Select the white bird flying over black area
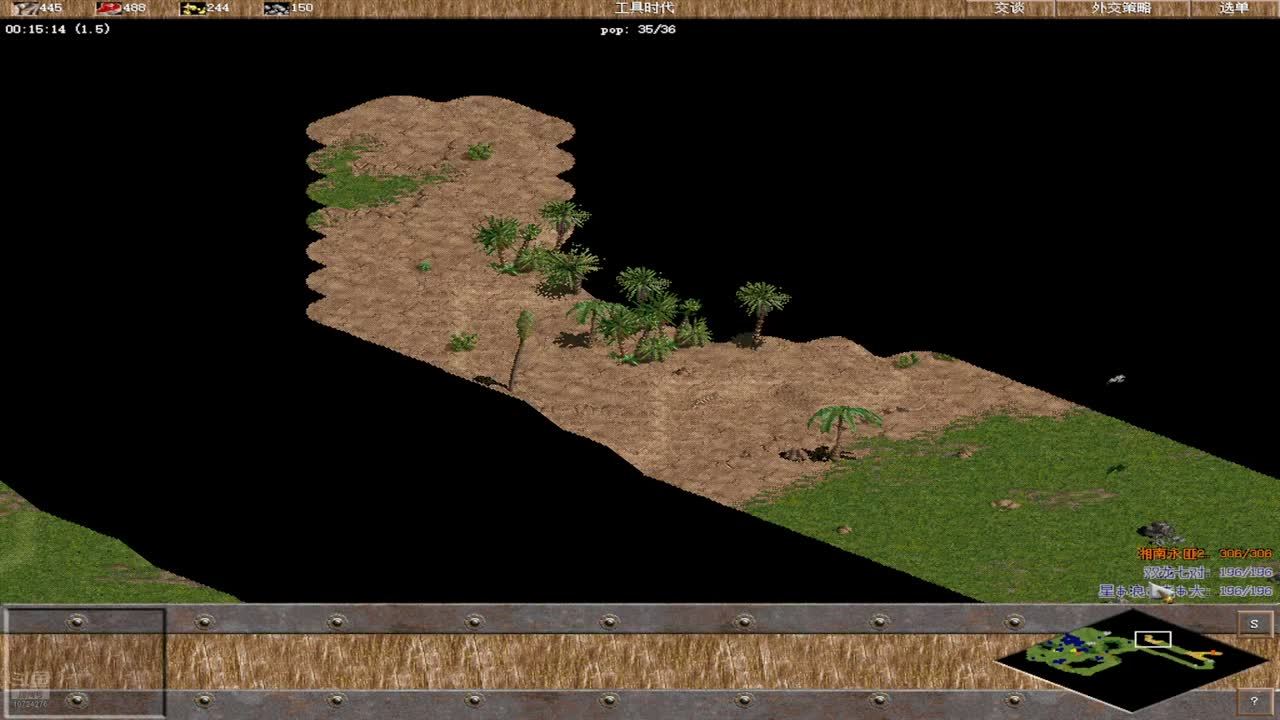This screenshot has height=720, width=1280. pos(1117,379)
